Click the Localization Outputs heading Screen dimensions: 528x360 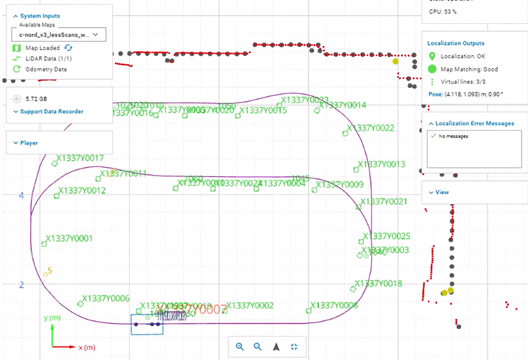point(456,43)
